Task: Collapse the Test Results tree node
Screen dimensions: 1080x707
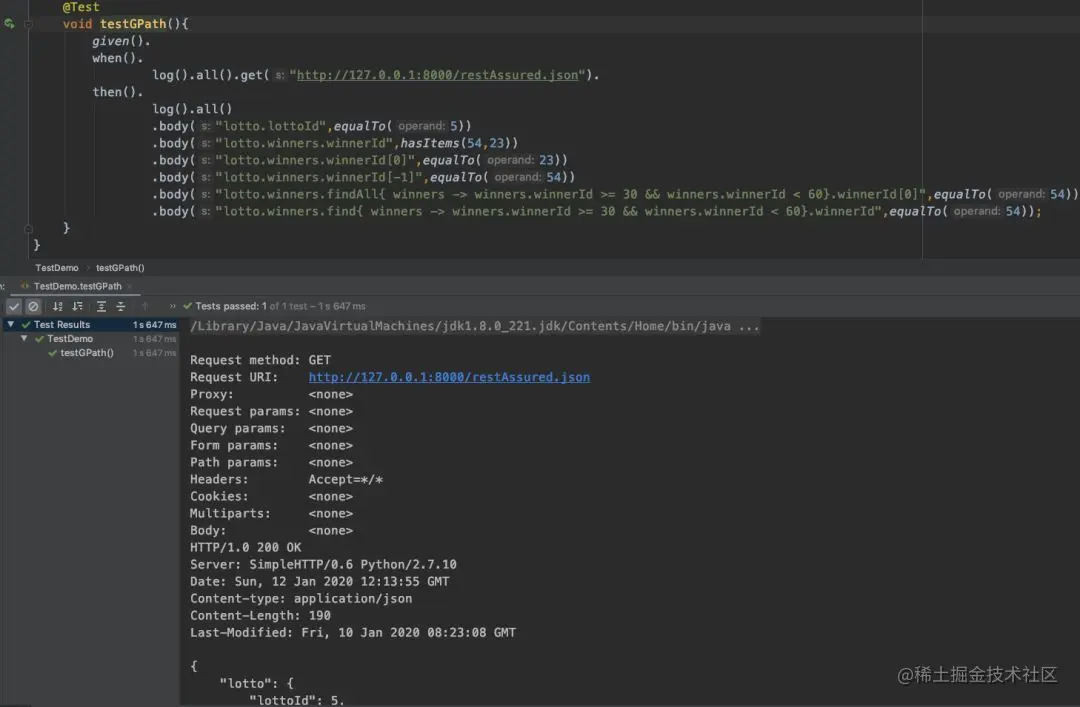Action: pyautogui.click(x=11, y=324)
